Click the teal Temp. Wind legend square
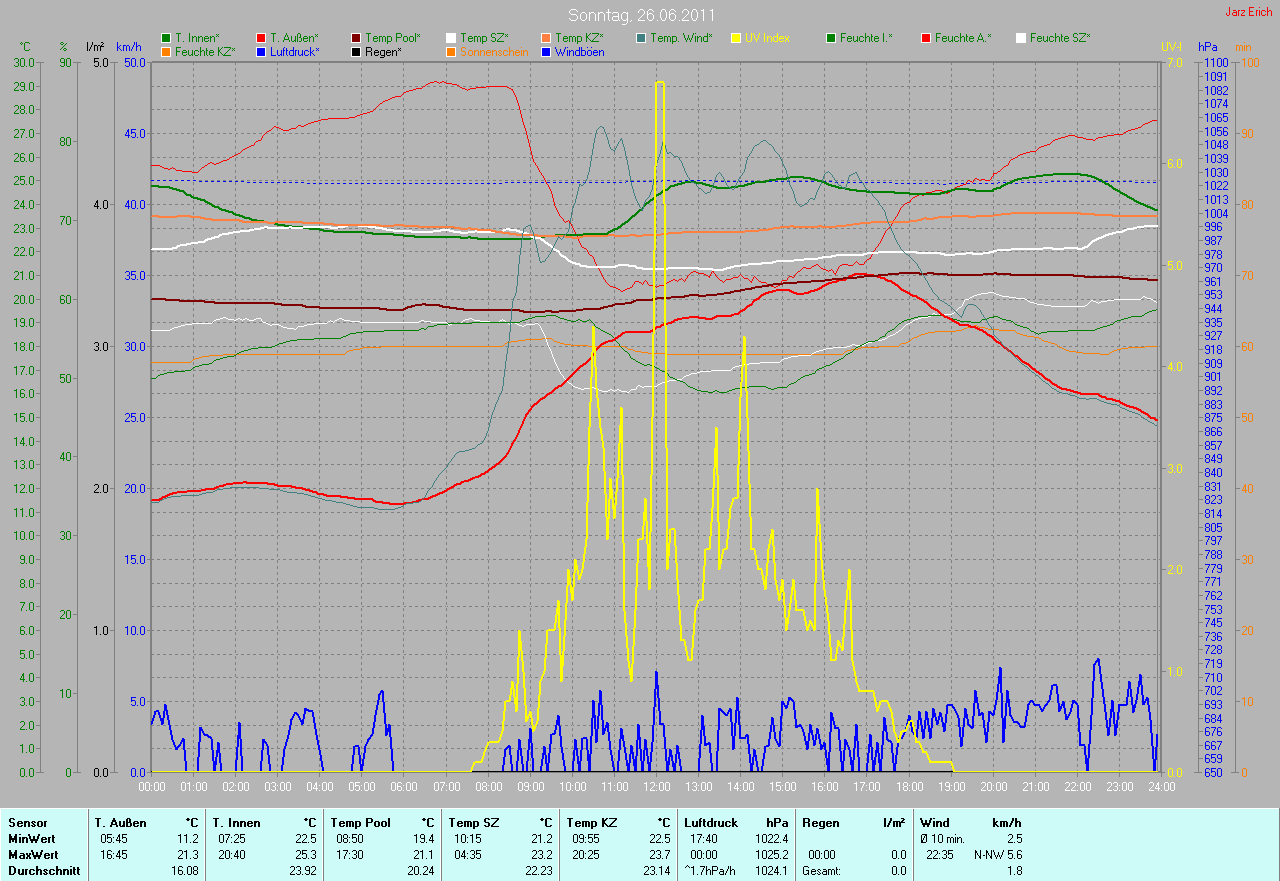The width and height of the screenshot is (1280, 881). 641,38
